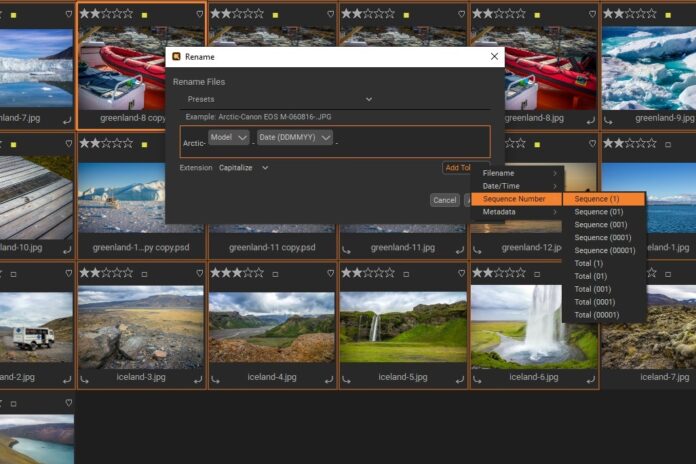Click the Add Token button
The height and width of the screenshot is (464, 696).
[457, 168]
